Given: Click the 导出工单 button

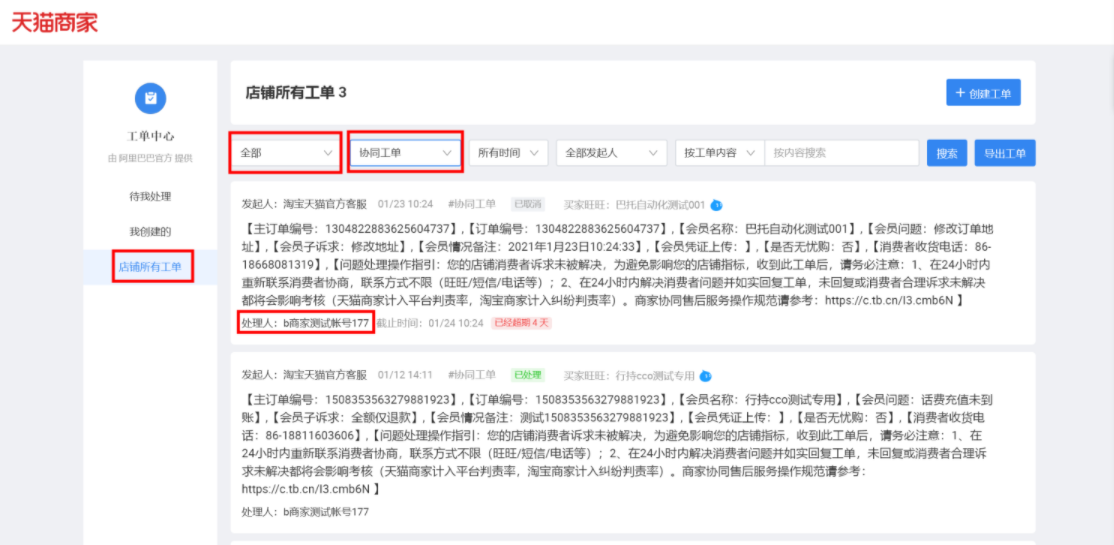Looking at the screenshot, I should [1005, 153].
